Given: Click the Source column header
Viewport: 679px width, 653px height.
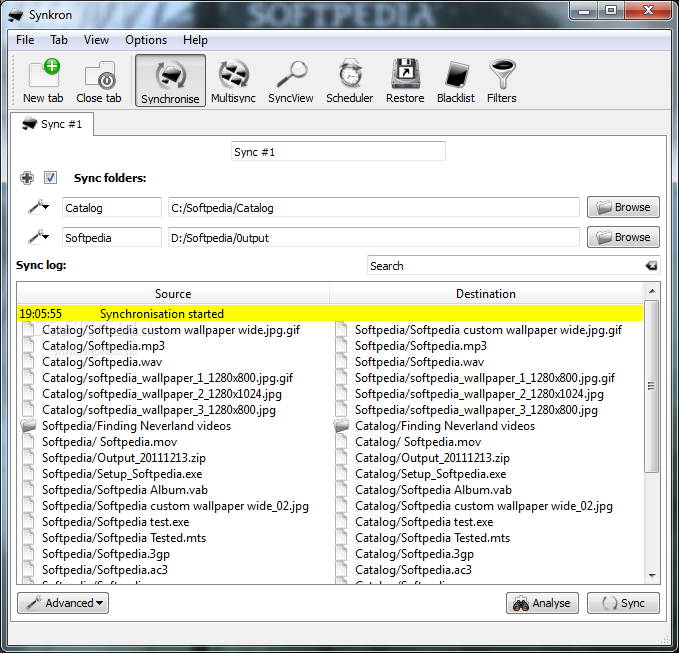Looking at the screenshot, I should [173, 294].
